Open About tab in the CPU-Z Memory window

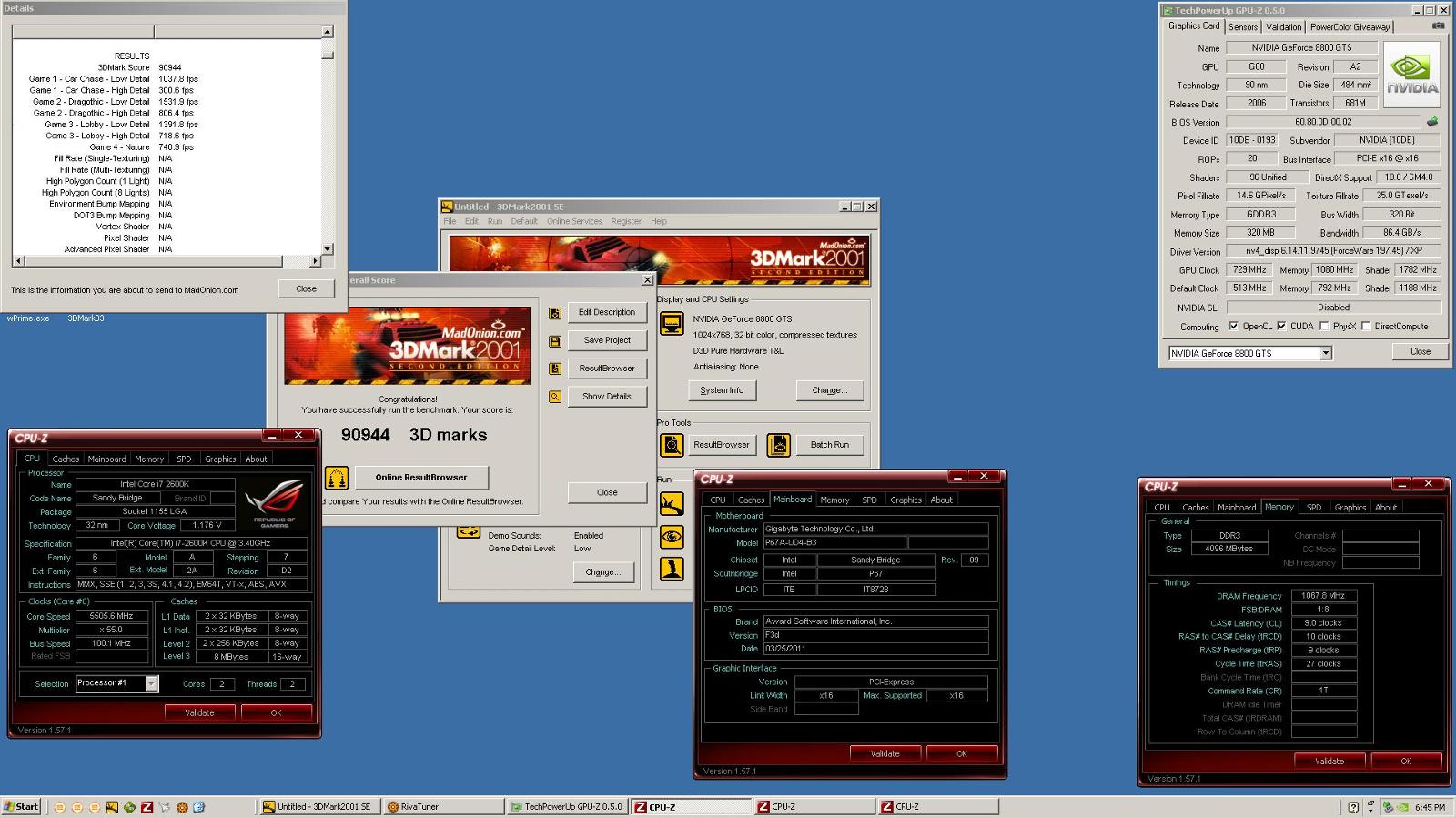pos(1386,508)
